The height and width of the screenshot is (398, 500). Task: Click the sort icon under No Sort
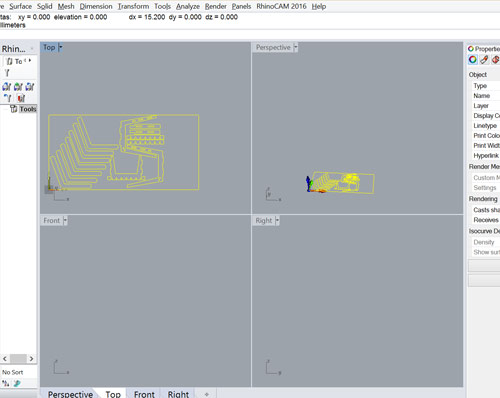coord(6,383)
